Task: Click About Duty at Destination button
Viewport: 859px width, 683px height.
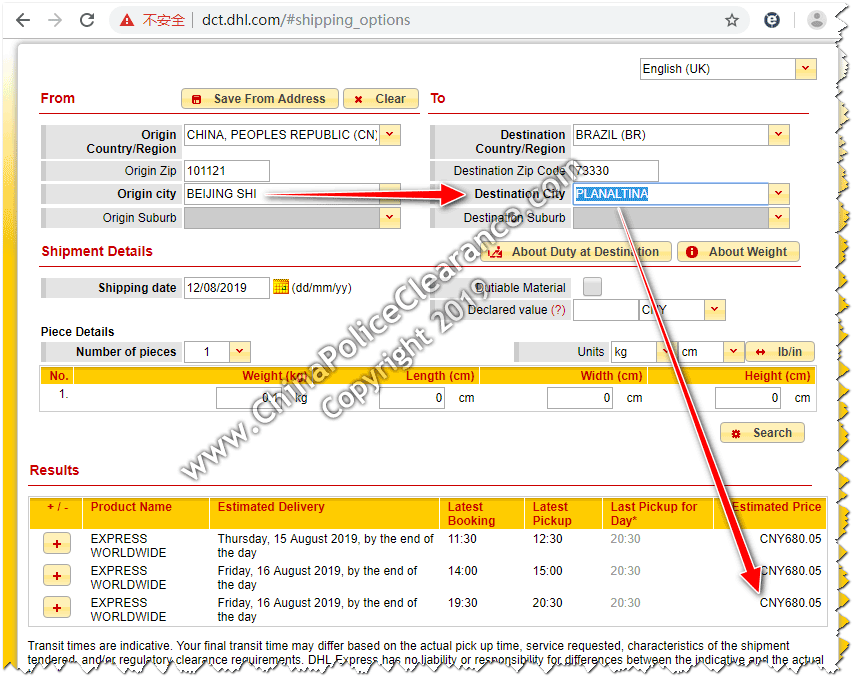Action: tap(576, 252)
